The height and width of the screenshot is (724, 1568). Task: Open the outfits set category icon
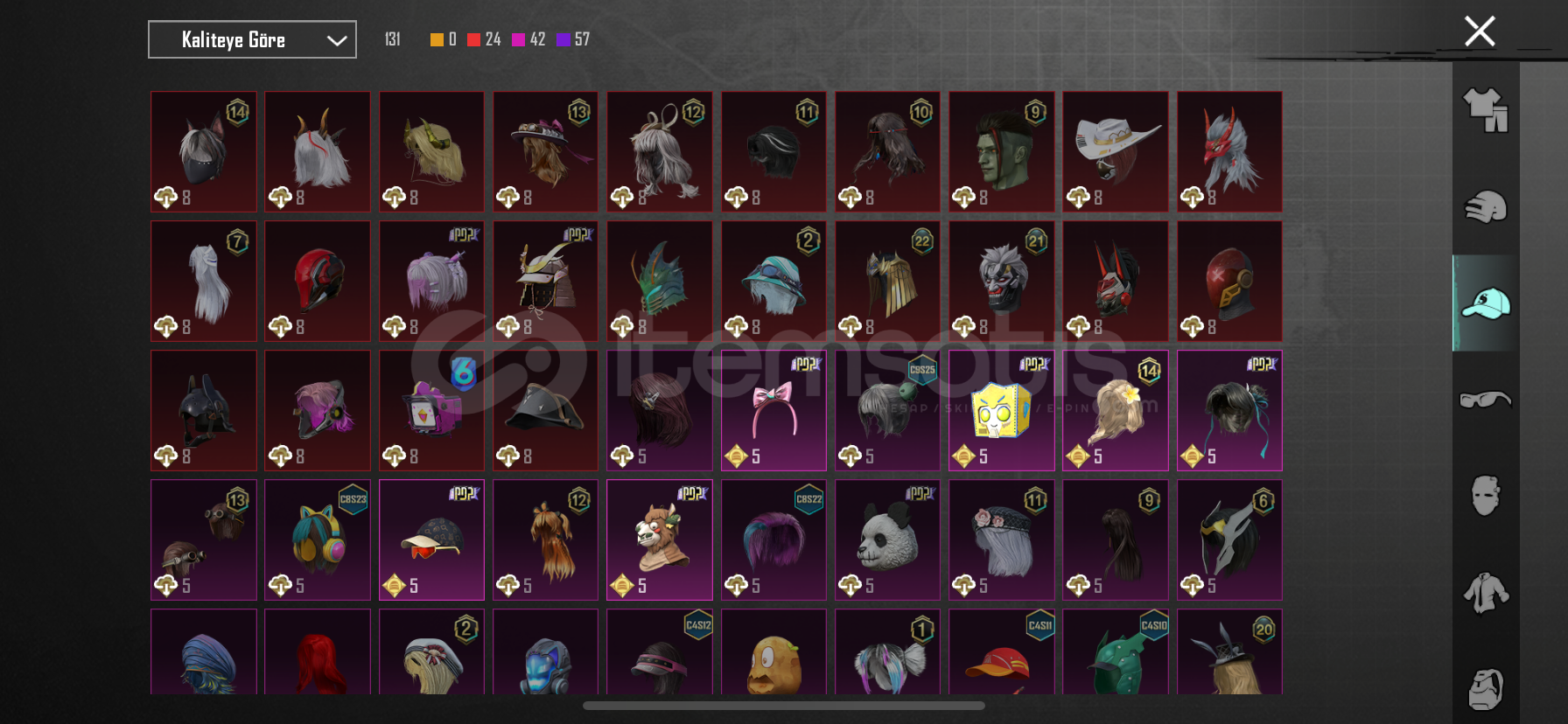[x=1486, y=110]
